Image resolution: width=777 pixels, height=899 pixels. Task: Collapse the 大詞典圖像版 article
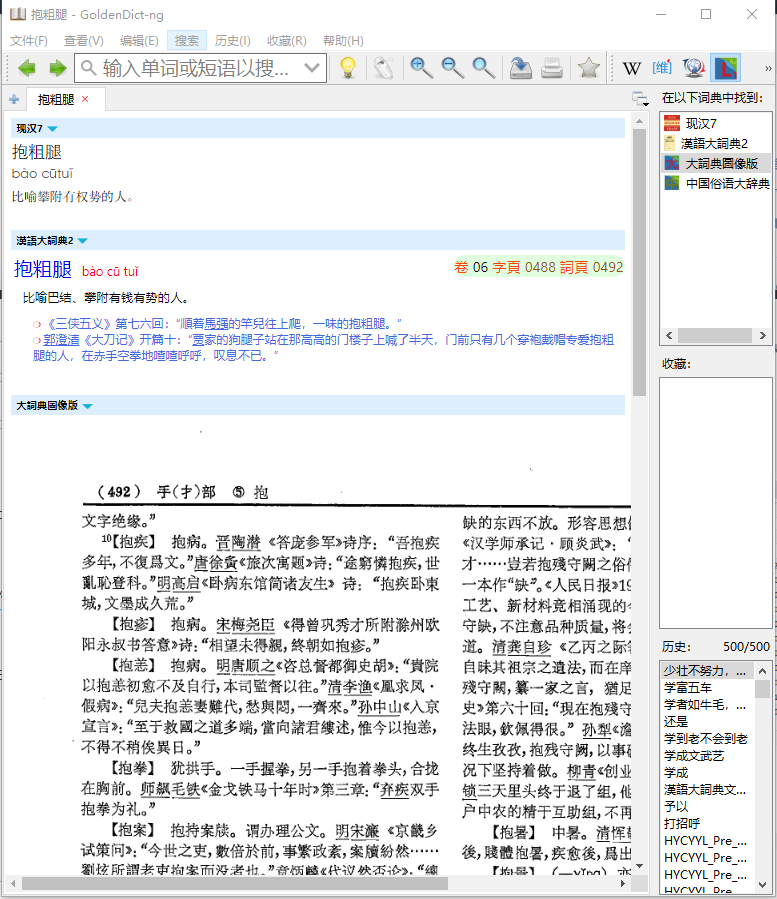click(x=88, y=406)
